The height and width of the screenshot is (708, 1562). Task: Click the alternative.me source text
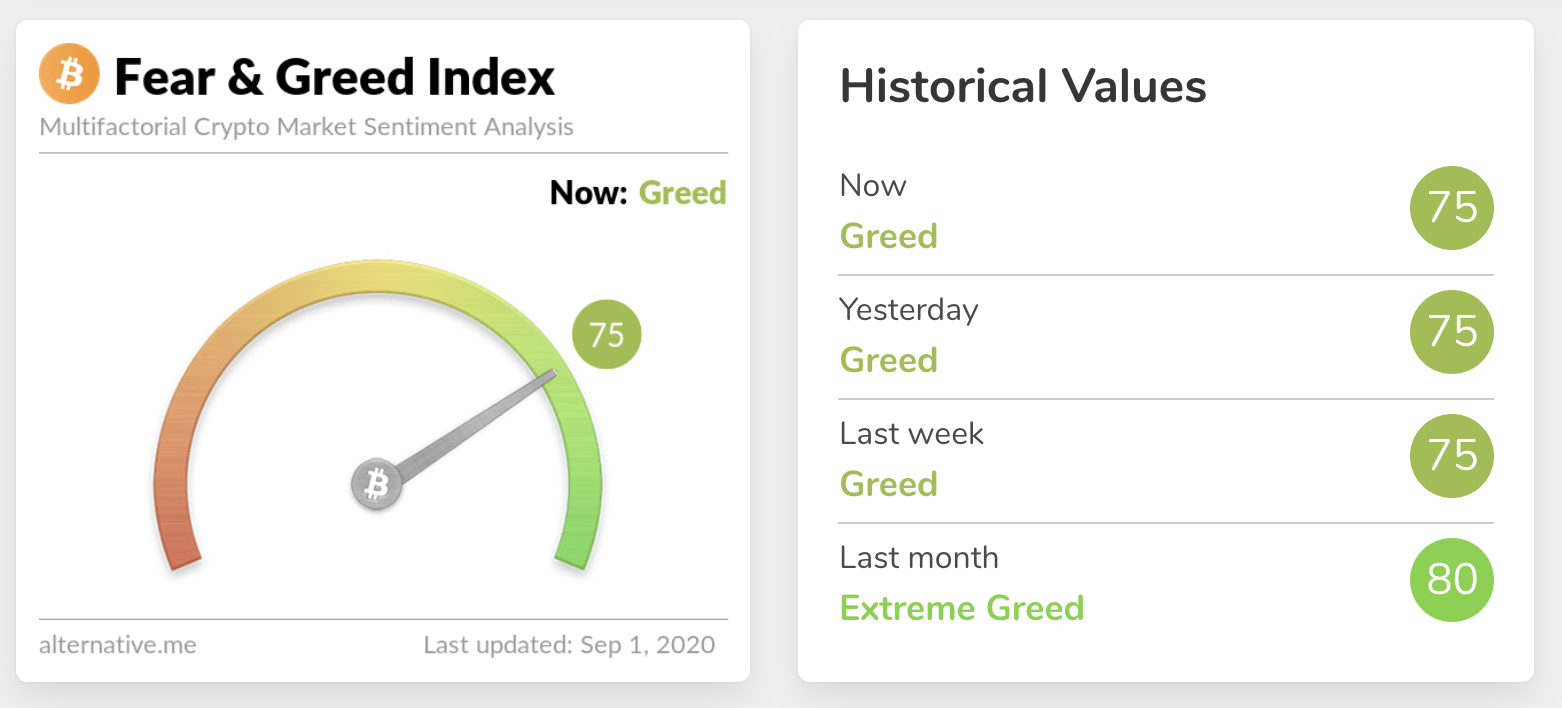pos(118,645)
